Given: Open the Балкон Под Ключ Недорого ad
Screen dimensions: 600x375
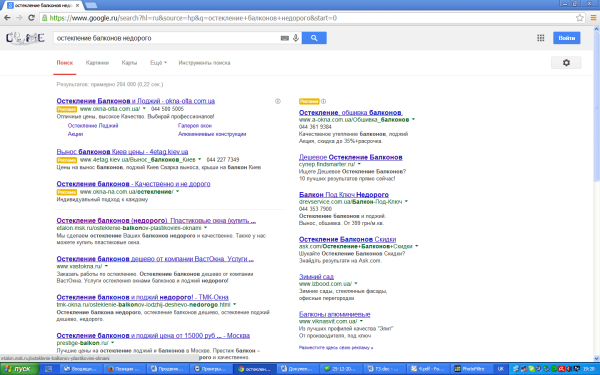Looking at the screenshot, I should coord(344,195).
